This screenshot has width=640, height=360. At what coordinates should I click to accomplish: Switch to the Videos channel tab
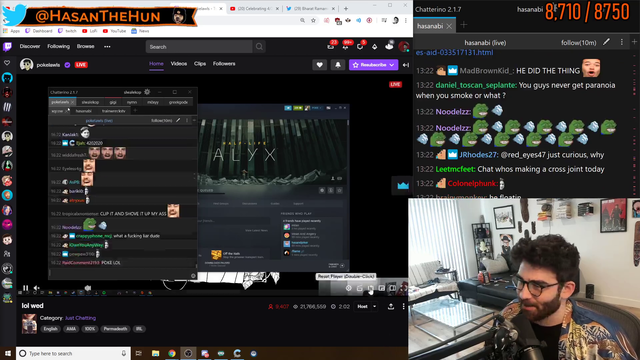tap(179, 64)
